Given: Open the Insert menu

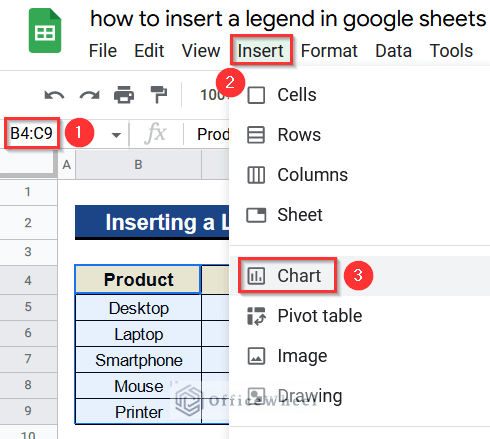Looking at the screenshot, I should (x=261, y=51).
